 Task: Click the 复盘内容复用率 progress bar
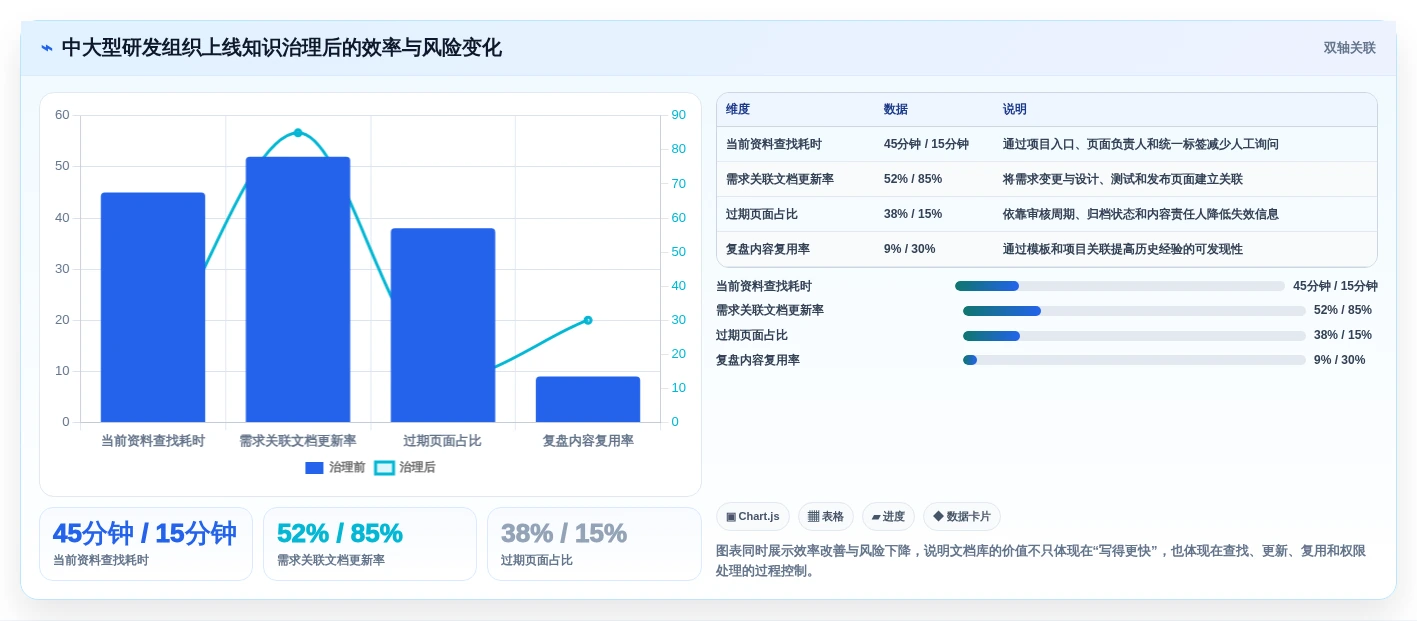click(x=1134, y=360)
